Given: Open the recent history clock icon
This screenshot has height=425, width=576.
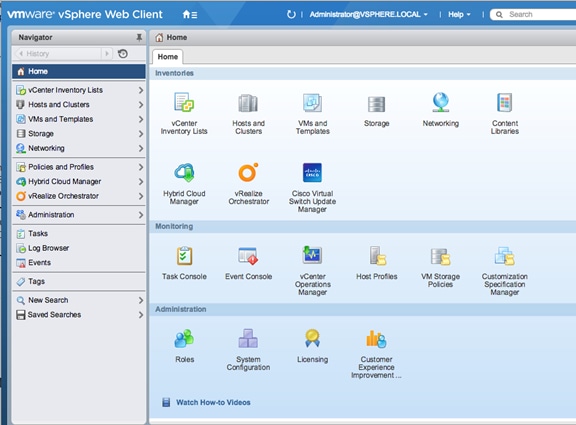Looking at the screenshot, I should pos(123,54).
